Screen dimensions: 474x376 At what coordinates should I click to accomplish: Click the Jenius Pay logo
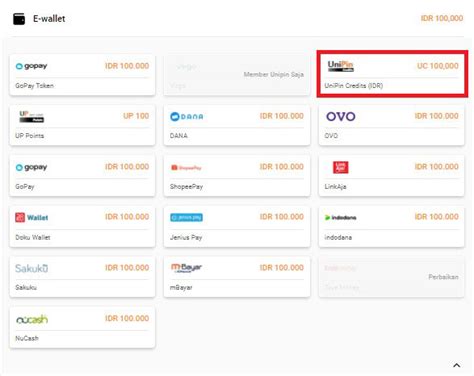(x=186, y=218)
